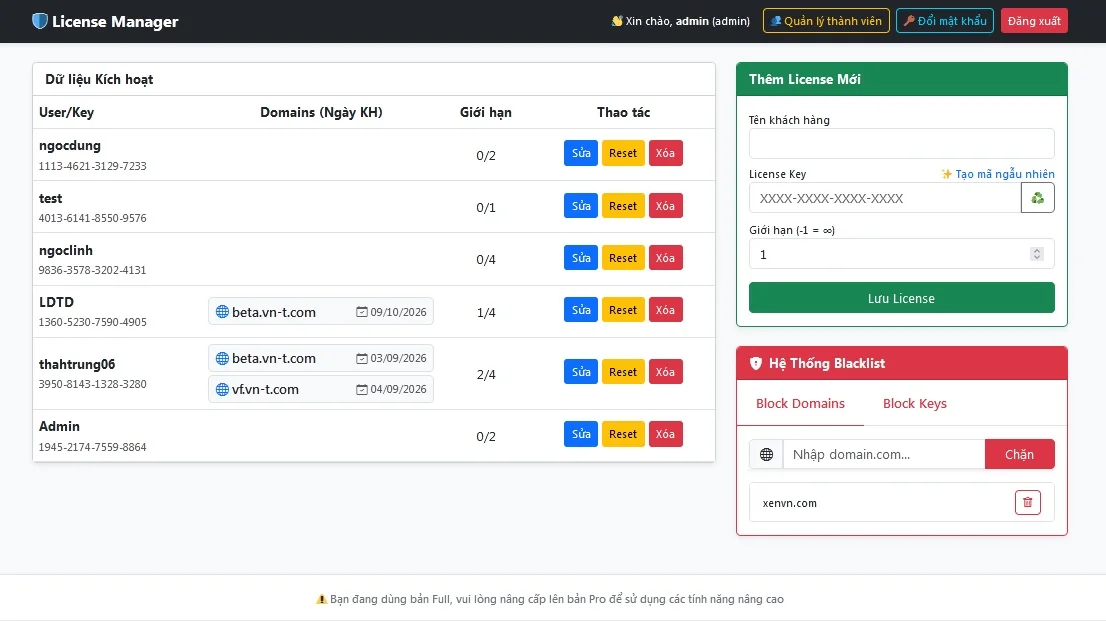Click Sửa for ngoclinh
Viewport: 1106px width, 621px height.
pos(581,258)
